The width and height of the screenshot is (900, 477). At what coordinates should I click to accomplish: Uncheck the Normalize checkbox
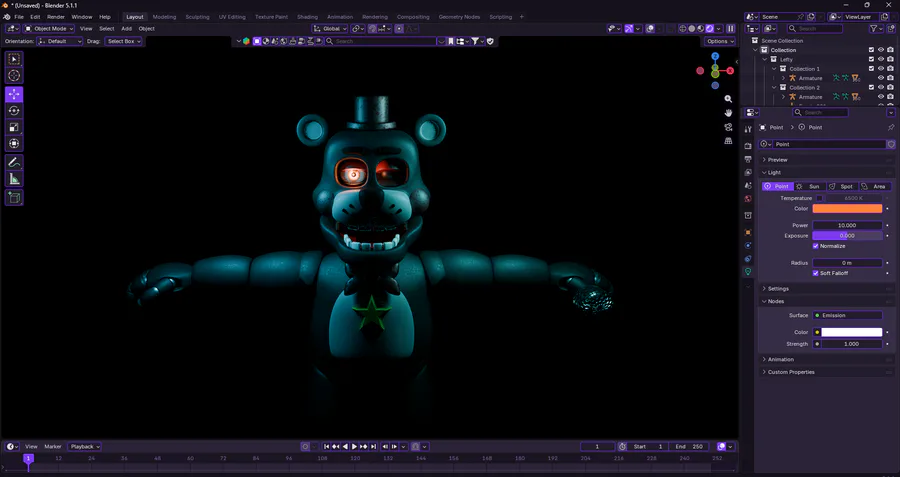(816, 246)
